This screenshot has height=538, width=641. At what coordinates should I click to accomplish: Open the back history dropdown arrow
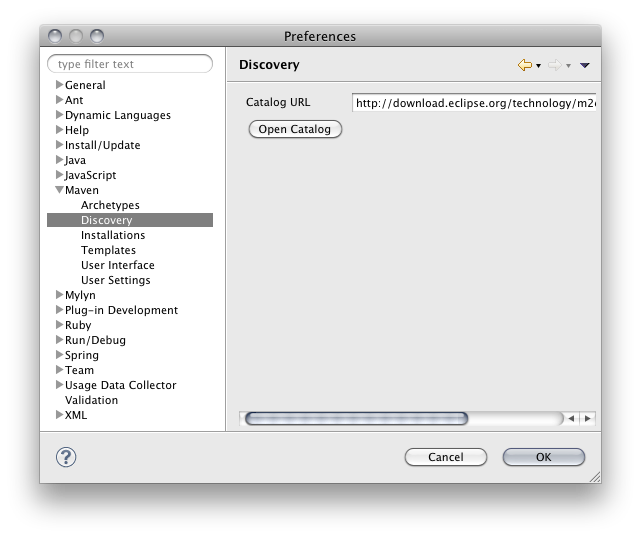pos(538,66)
